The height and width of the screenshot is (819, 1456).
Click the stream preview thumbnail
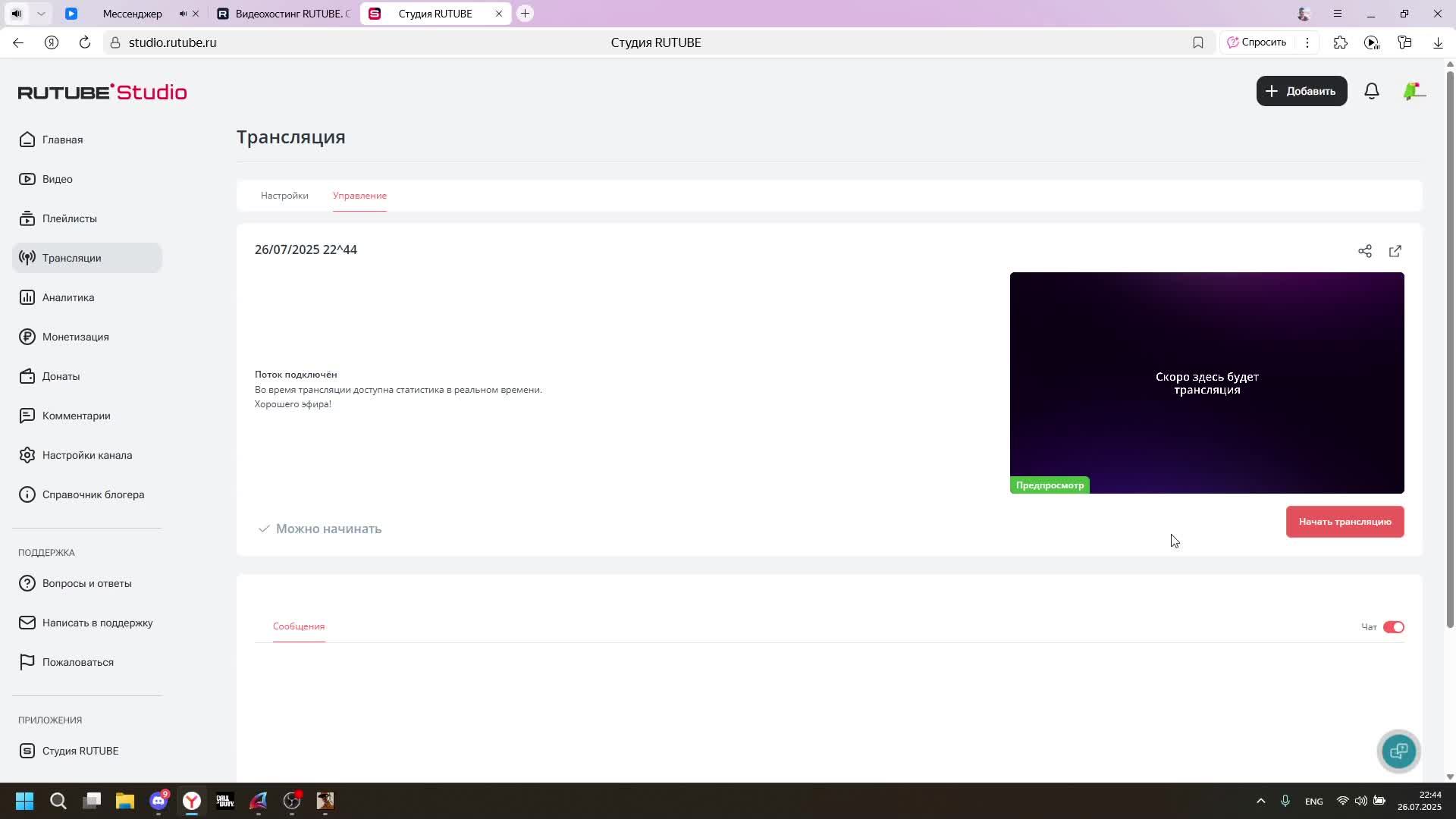1207,383
